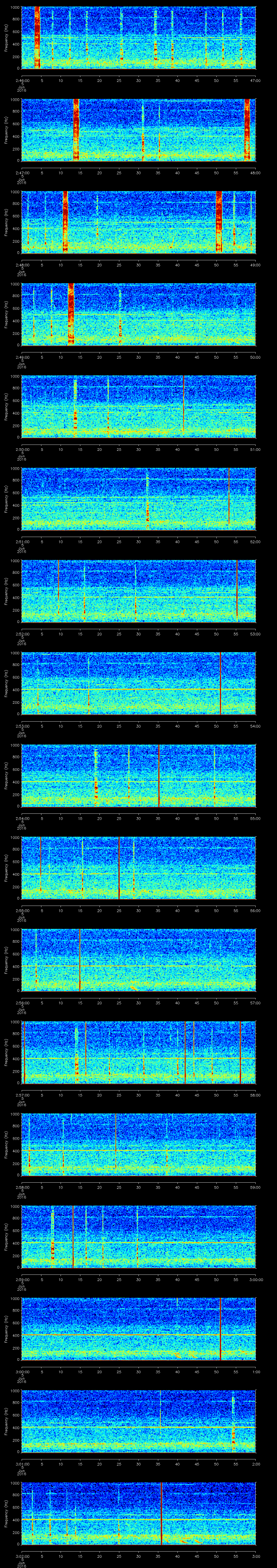Click the spectrogram panel starting at 2:49:00
277x1568 pixels.
[x=139, y=314]
